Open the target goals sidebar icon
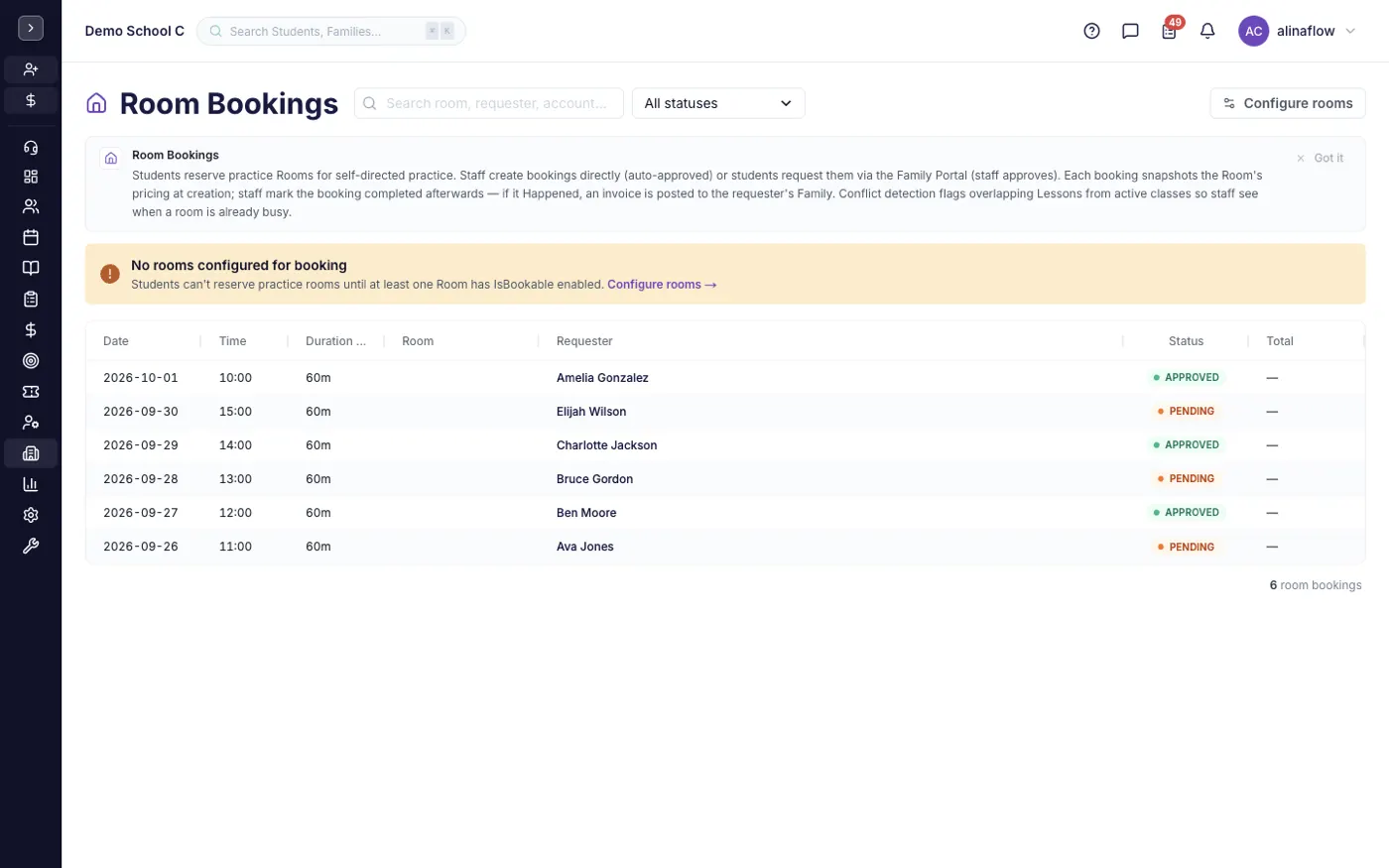The width and height of the screenshot is (1389, 868). pyautogui.click(x=31, y=361)
